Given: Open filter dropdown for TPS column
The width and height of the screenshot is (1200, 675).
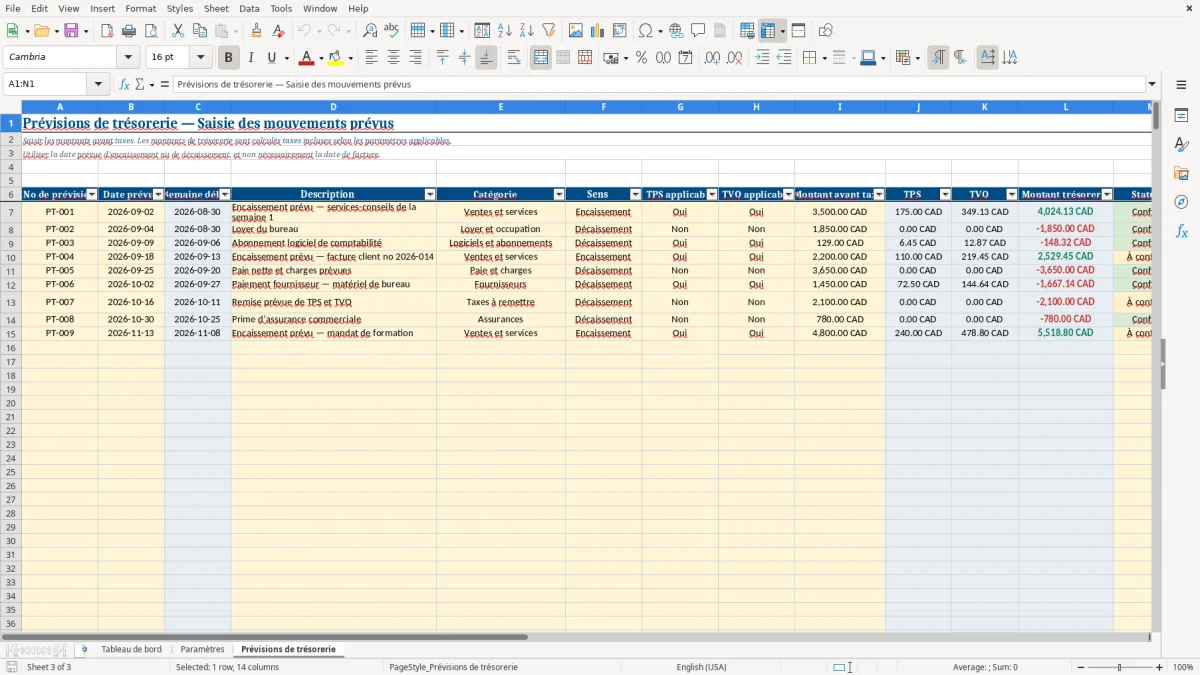Looking at the screenshot, I should 945,194.
